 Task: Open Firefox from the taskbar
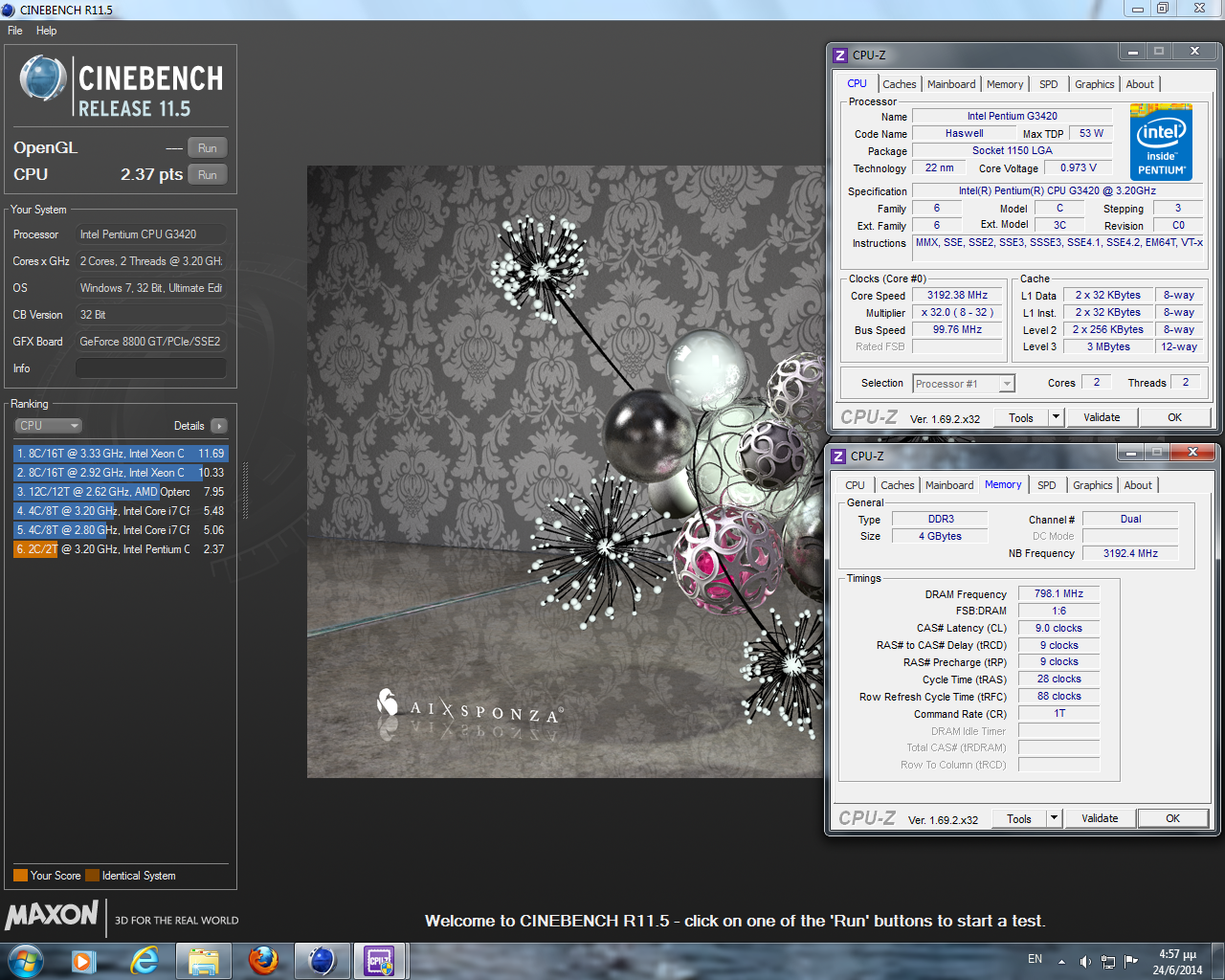point(263,961)
